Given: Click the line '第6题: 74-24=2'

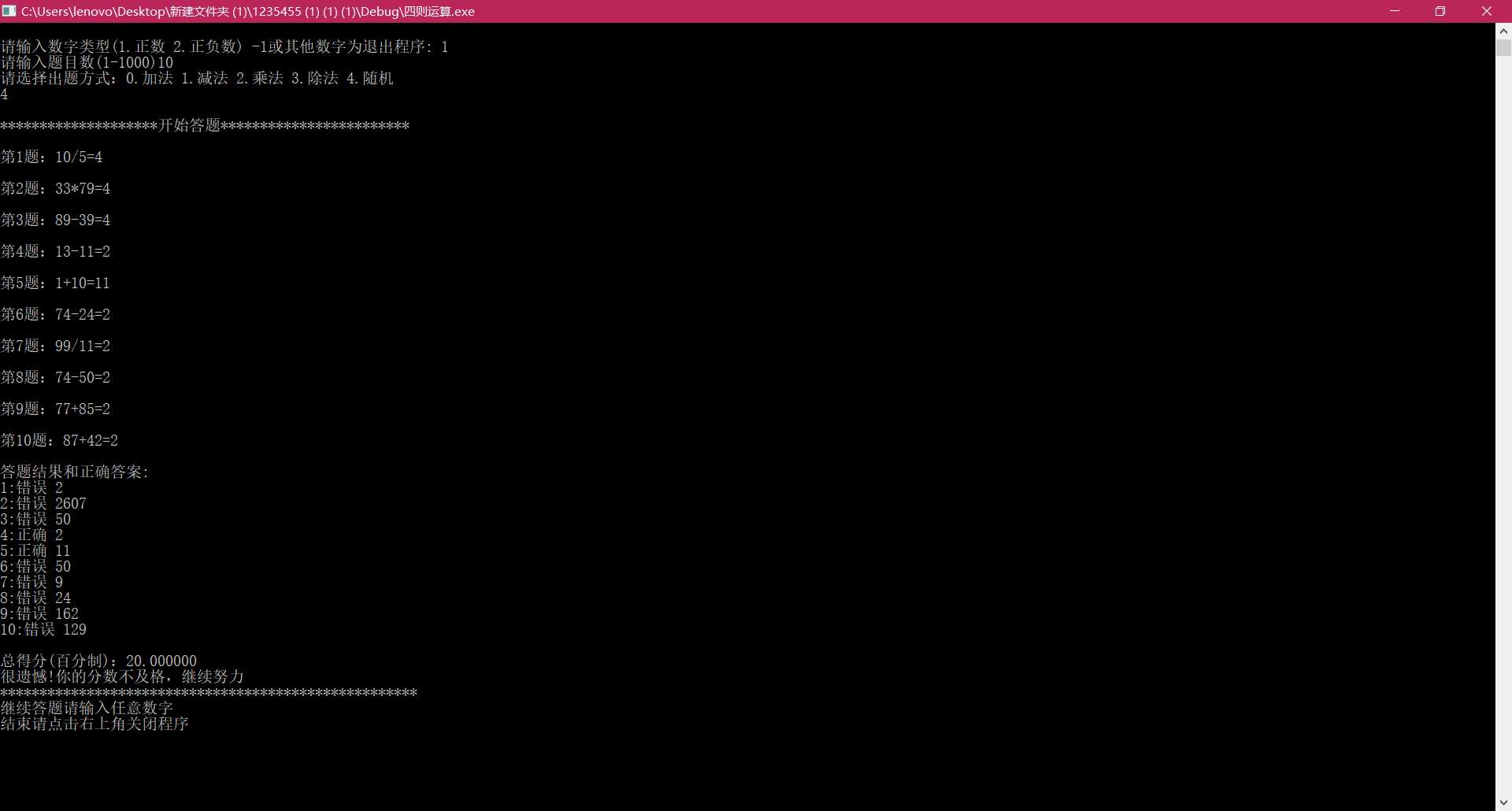Looking at the screenshot, I should coord(55,314).
